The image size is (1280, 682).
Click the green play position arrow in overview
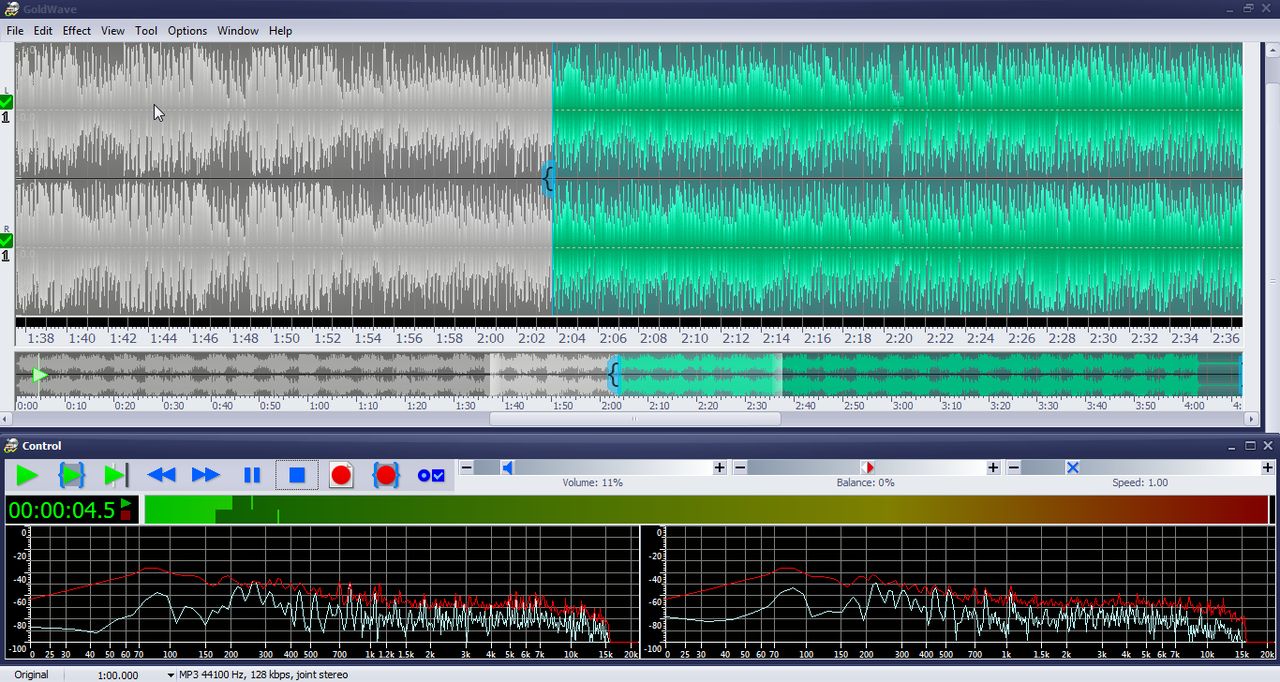click(x=39, y=375)
